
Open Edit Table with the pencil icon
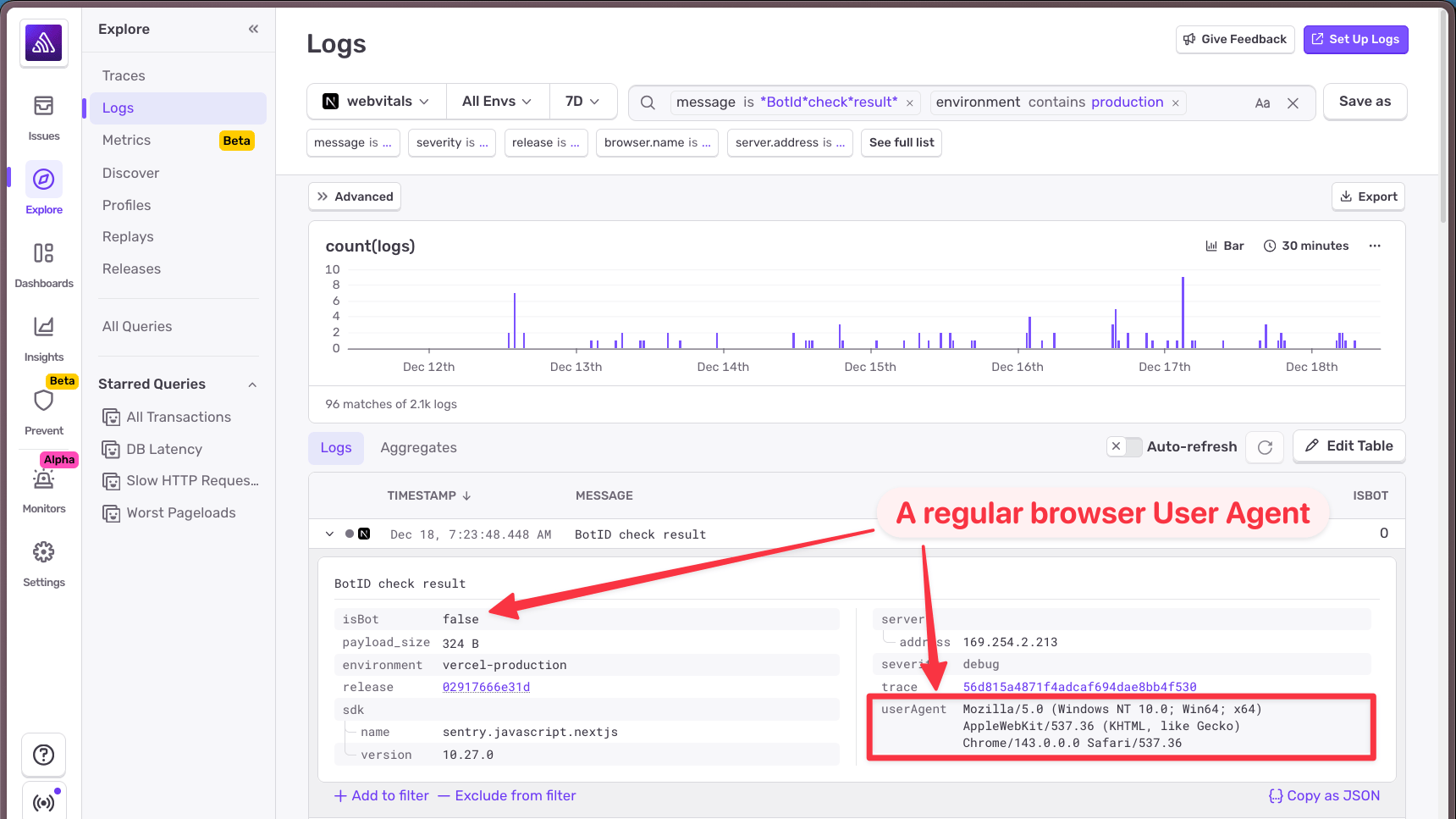click(1348, 445)
